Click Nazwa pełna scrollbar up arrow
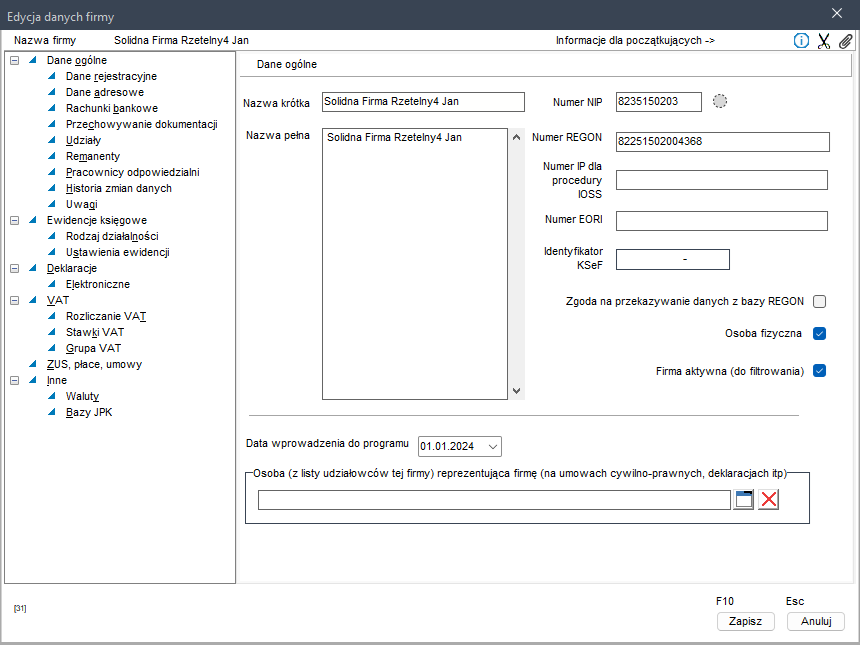Screen dimensions: 860x645 click(516, 137)
